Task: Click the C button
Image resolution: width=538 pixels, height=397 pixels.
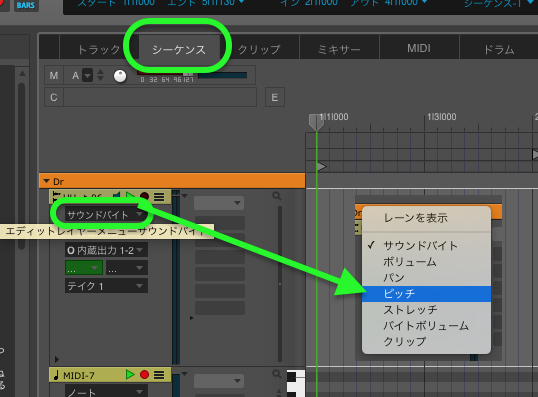Action: click(54, 97)
